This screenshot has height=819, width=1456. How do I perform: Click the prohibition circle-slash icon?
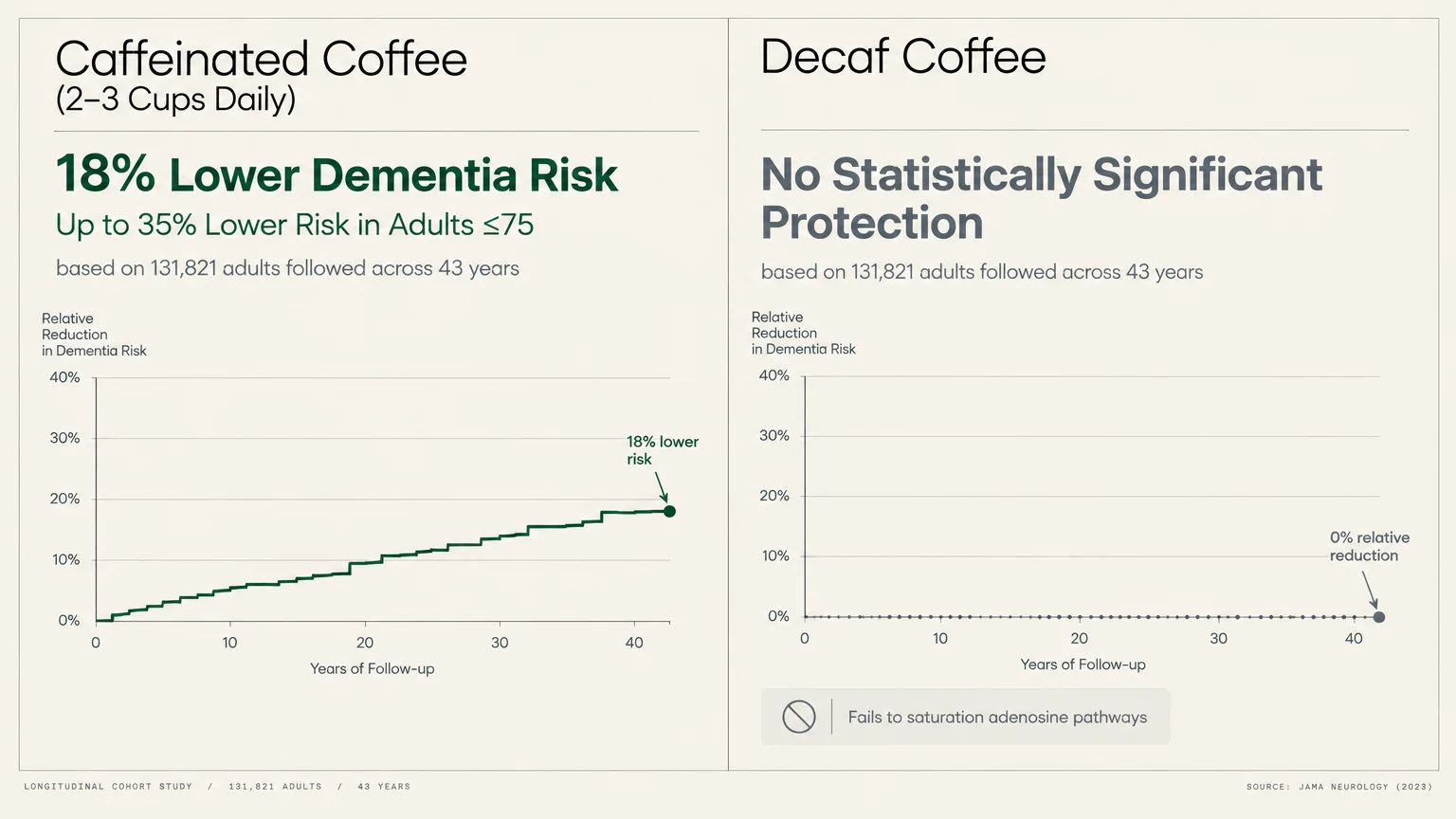799,717
